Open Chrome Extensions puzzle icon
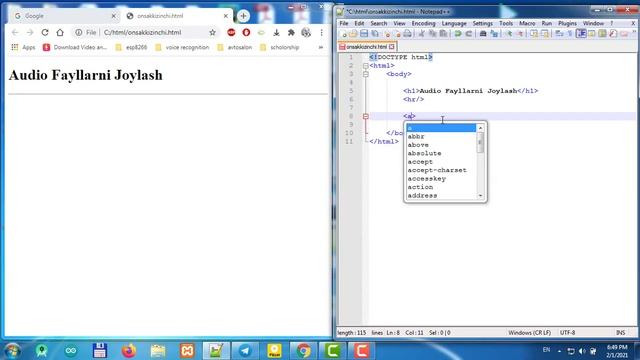This screenshot has height=360, width=640. [x=291, y=32]
